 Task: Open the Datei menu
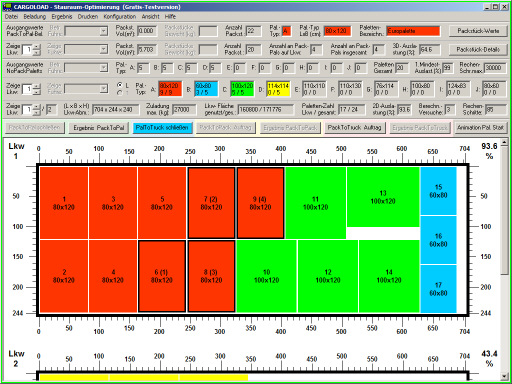click(11, 16)
